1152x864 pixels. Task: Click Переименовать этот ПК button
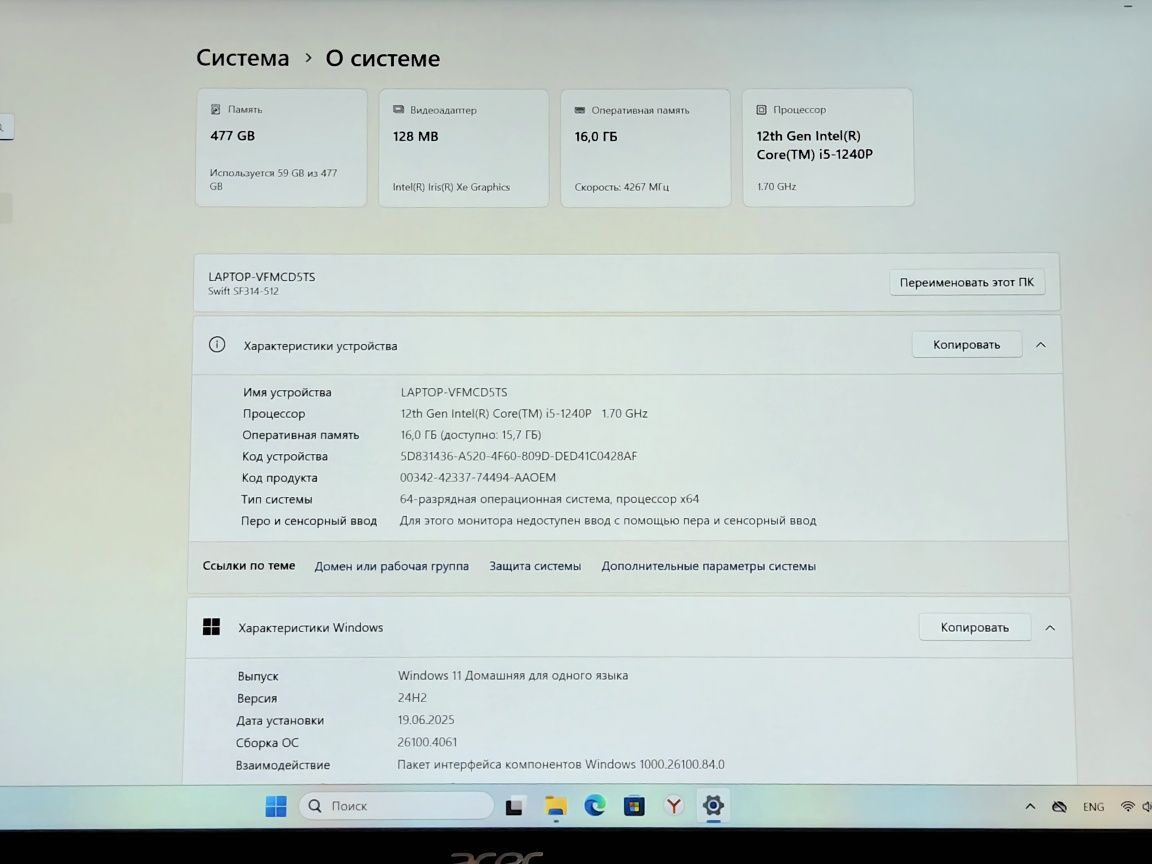(967, 282)
